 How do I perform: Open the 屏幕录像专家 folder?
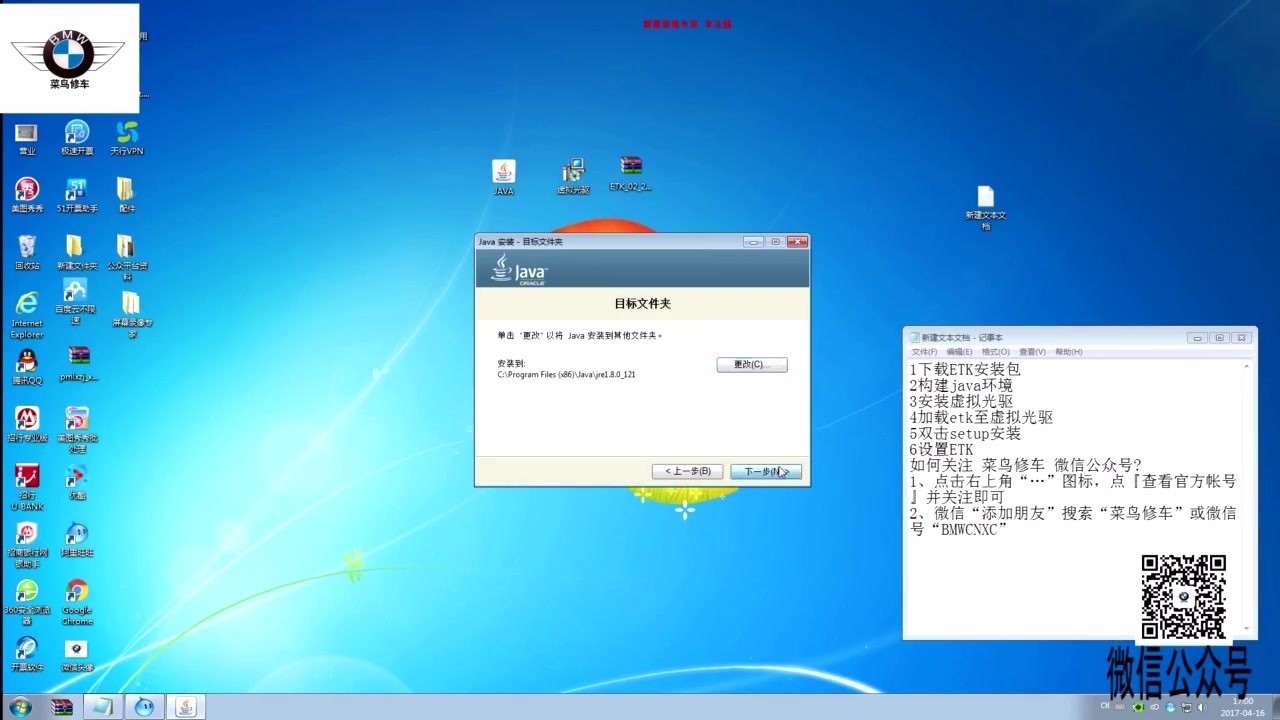132,315
